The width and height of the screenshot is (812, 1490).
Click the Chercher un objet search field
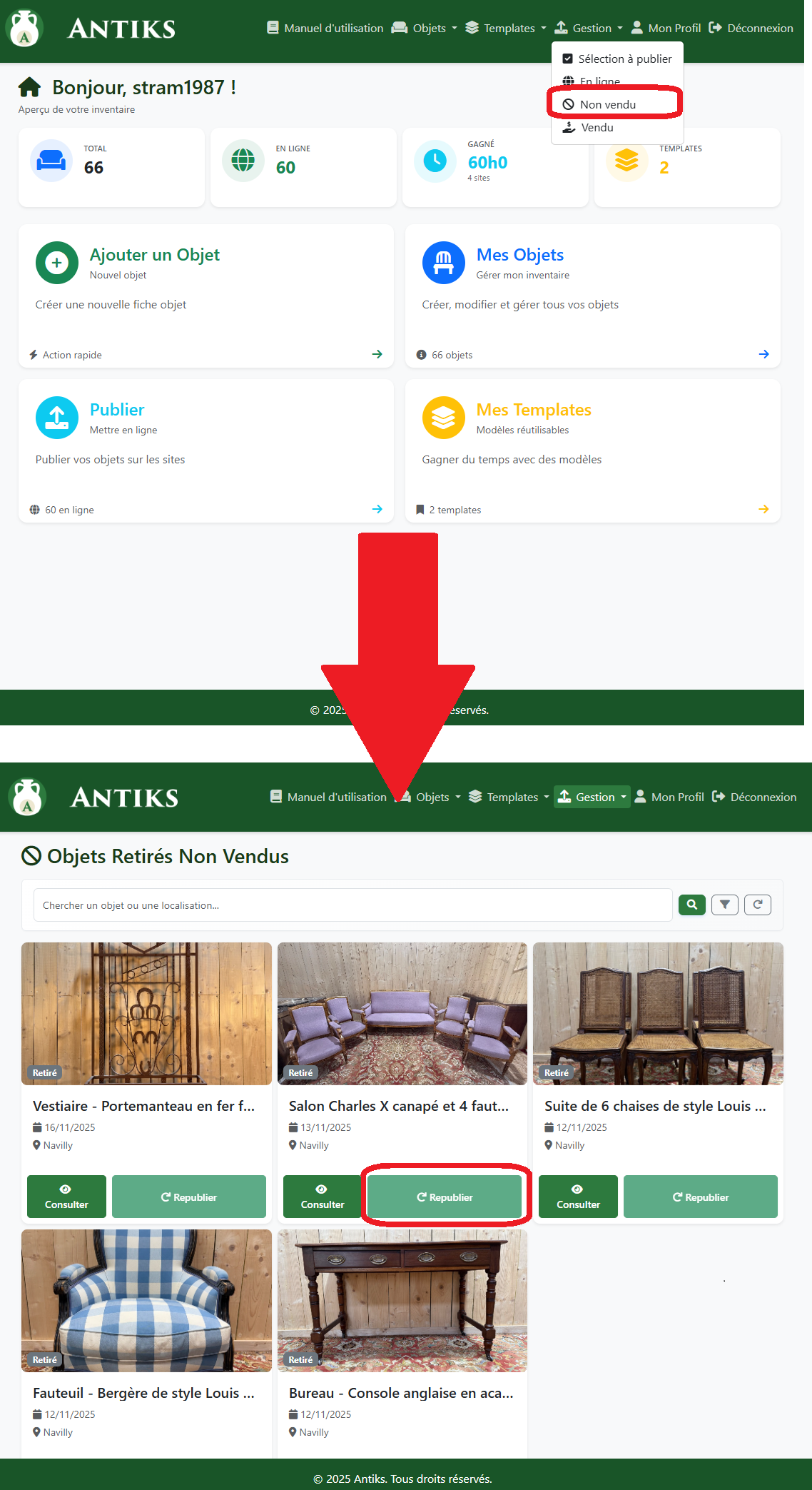pyautogui.click(x=352, y=905)
